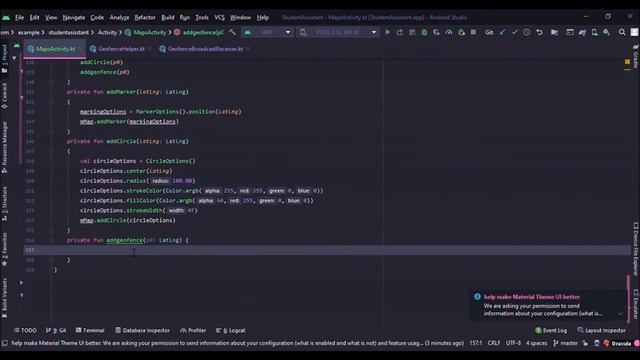
Task: Open the Favorites tool window
Action: tap(4, 249)
